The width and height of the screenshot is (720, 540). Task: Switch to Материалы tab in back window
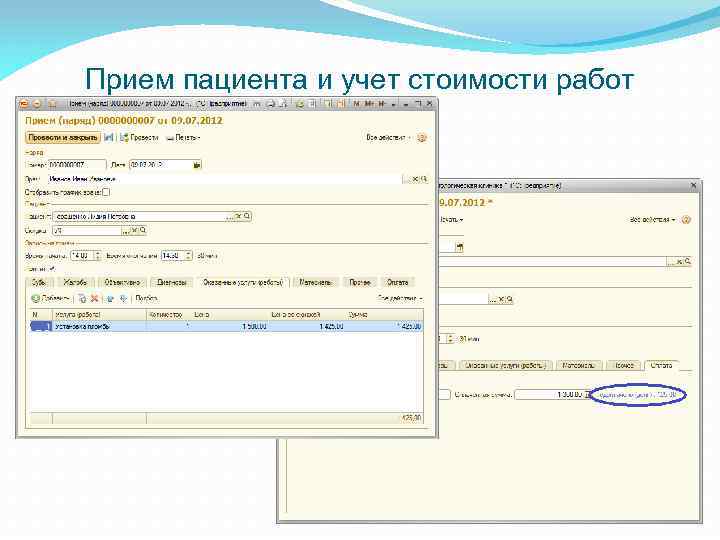pyautogui.click(x=579, y=366)
